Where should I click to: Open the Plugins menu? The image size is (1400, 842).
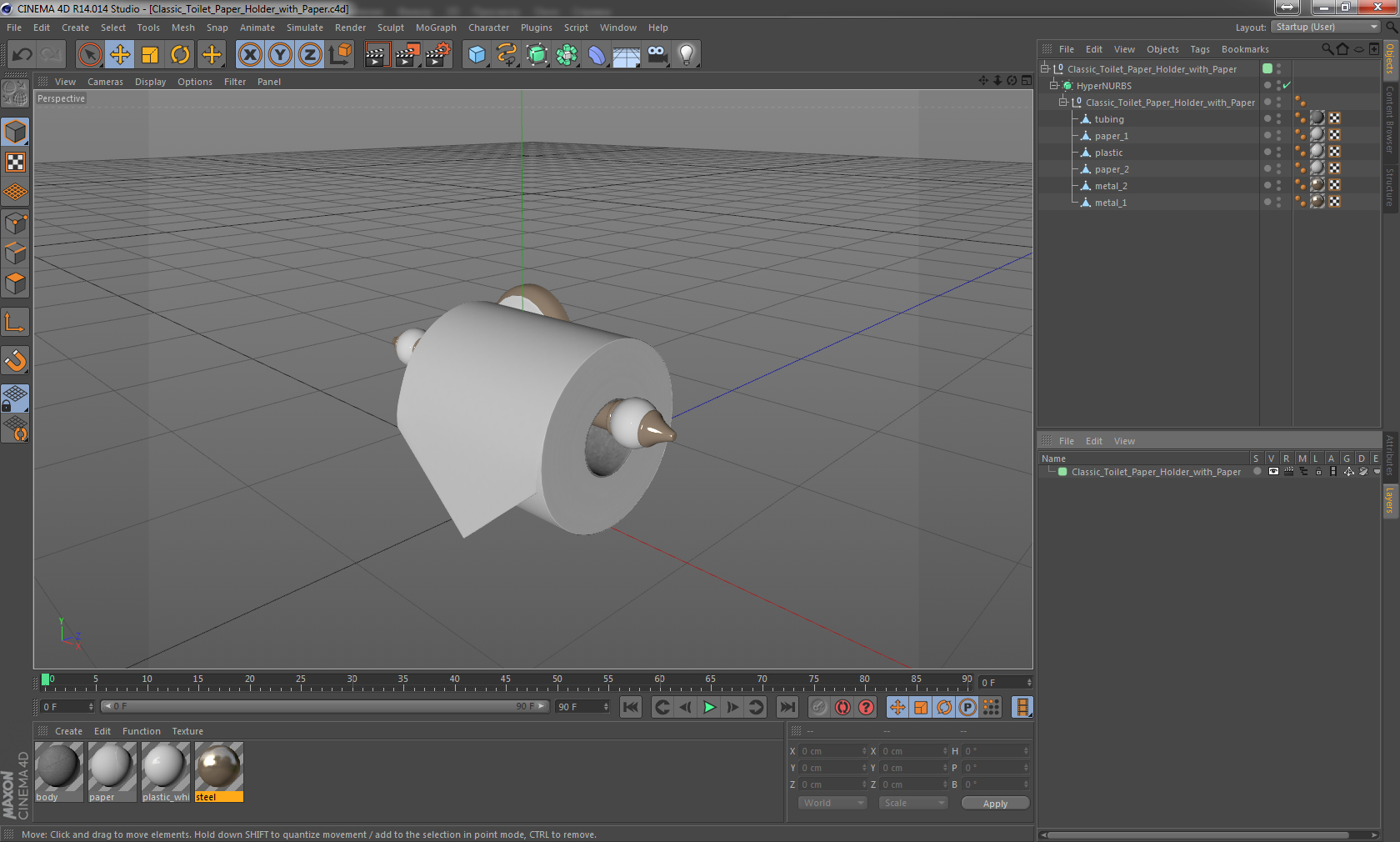pos(537,28)
